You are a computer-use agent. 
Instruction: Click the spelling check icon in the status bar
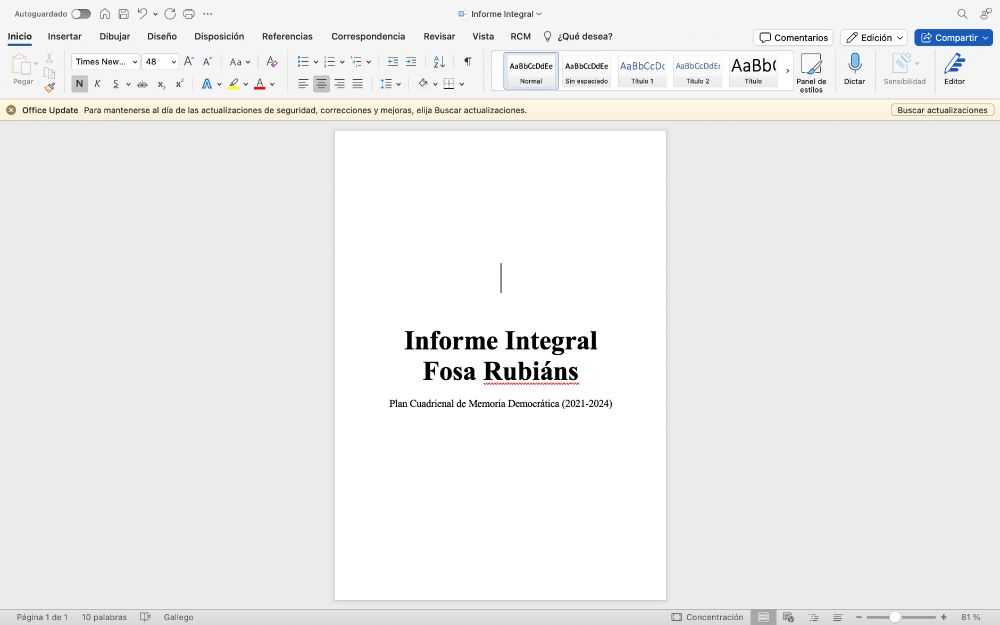click(x=145, y=617)
